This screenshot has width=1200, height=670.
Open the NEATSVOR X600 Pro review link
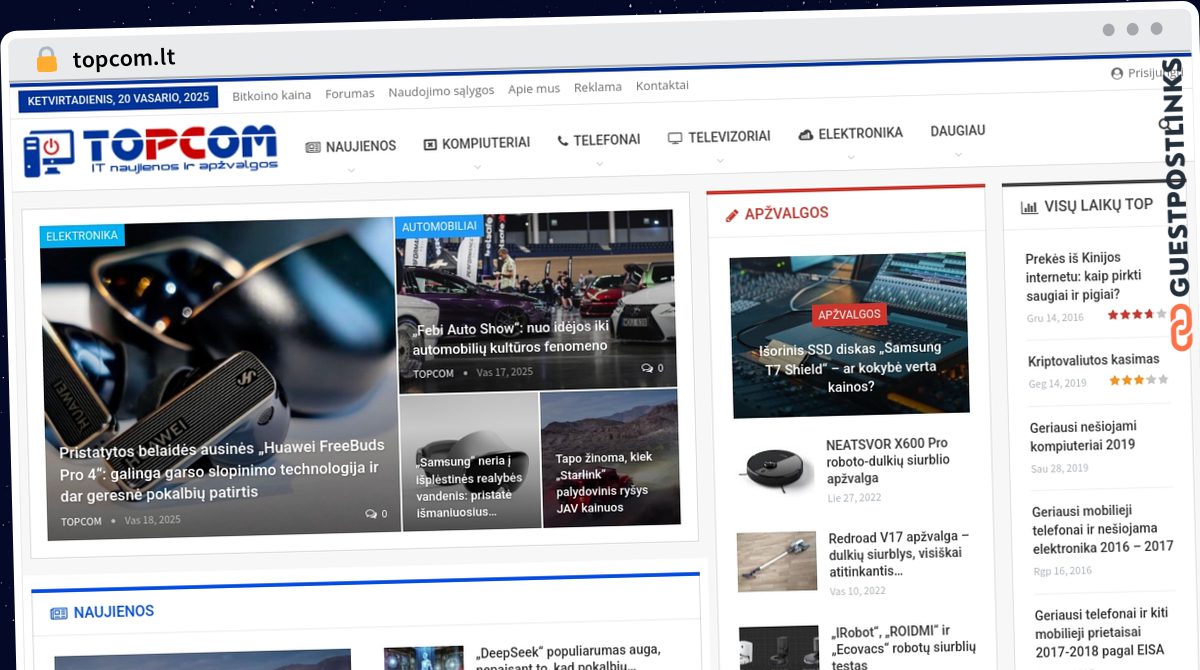point(888,461)
